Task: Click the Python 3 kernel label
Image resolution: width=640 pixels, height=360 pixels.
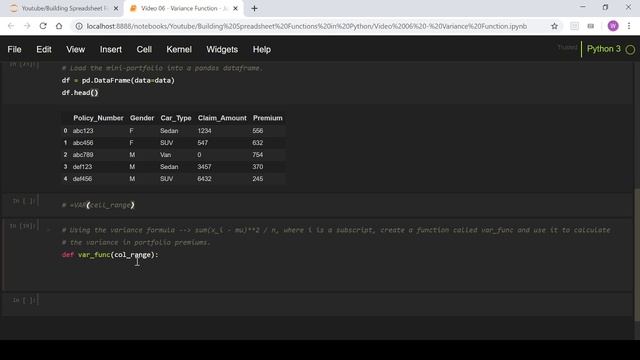Action: (604, 49)
